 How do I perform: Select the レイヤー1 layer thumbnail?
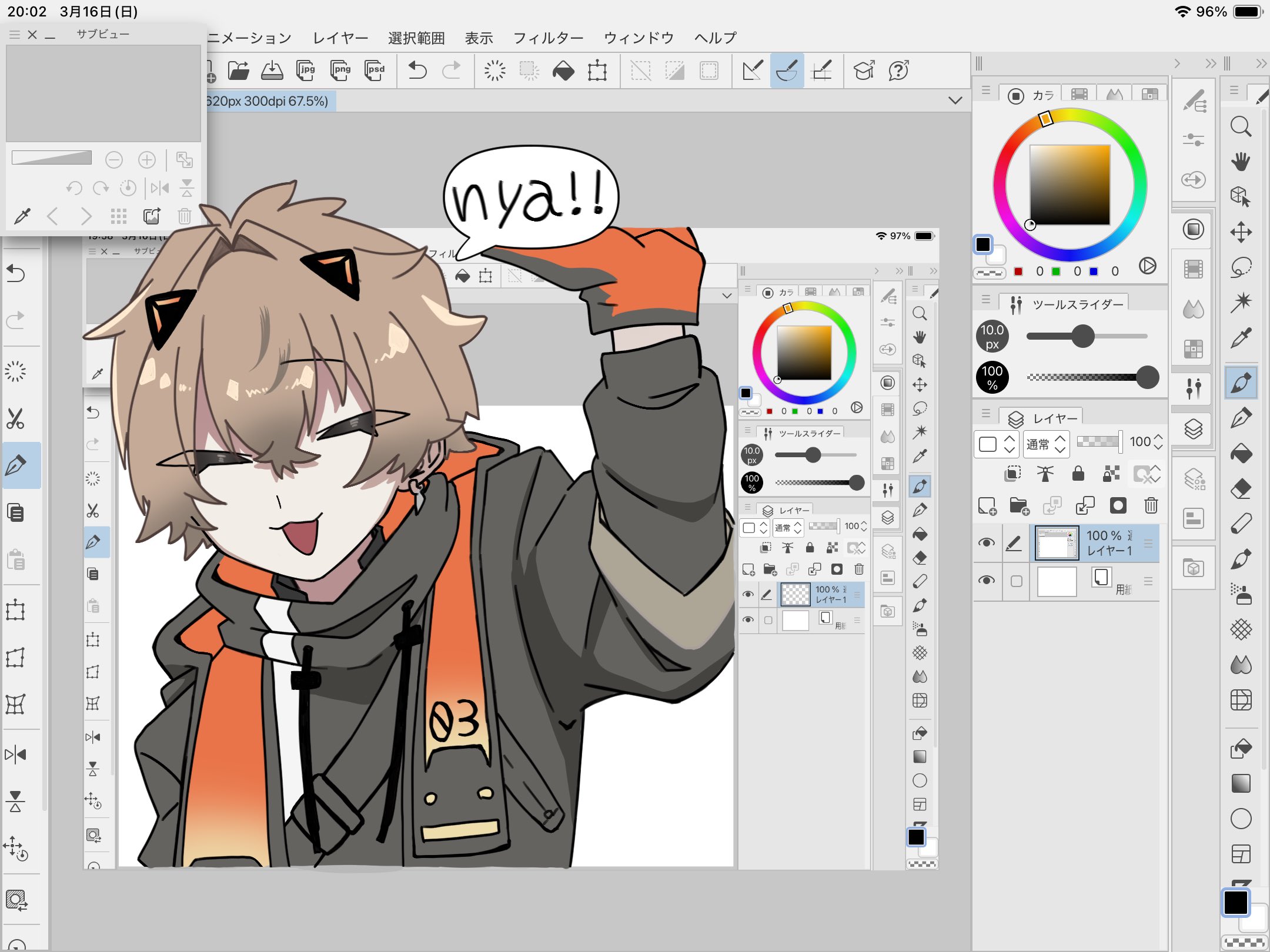(x=1057, y=542)
